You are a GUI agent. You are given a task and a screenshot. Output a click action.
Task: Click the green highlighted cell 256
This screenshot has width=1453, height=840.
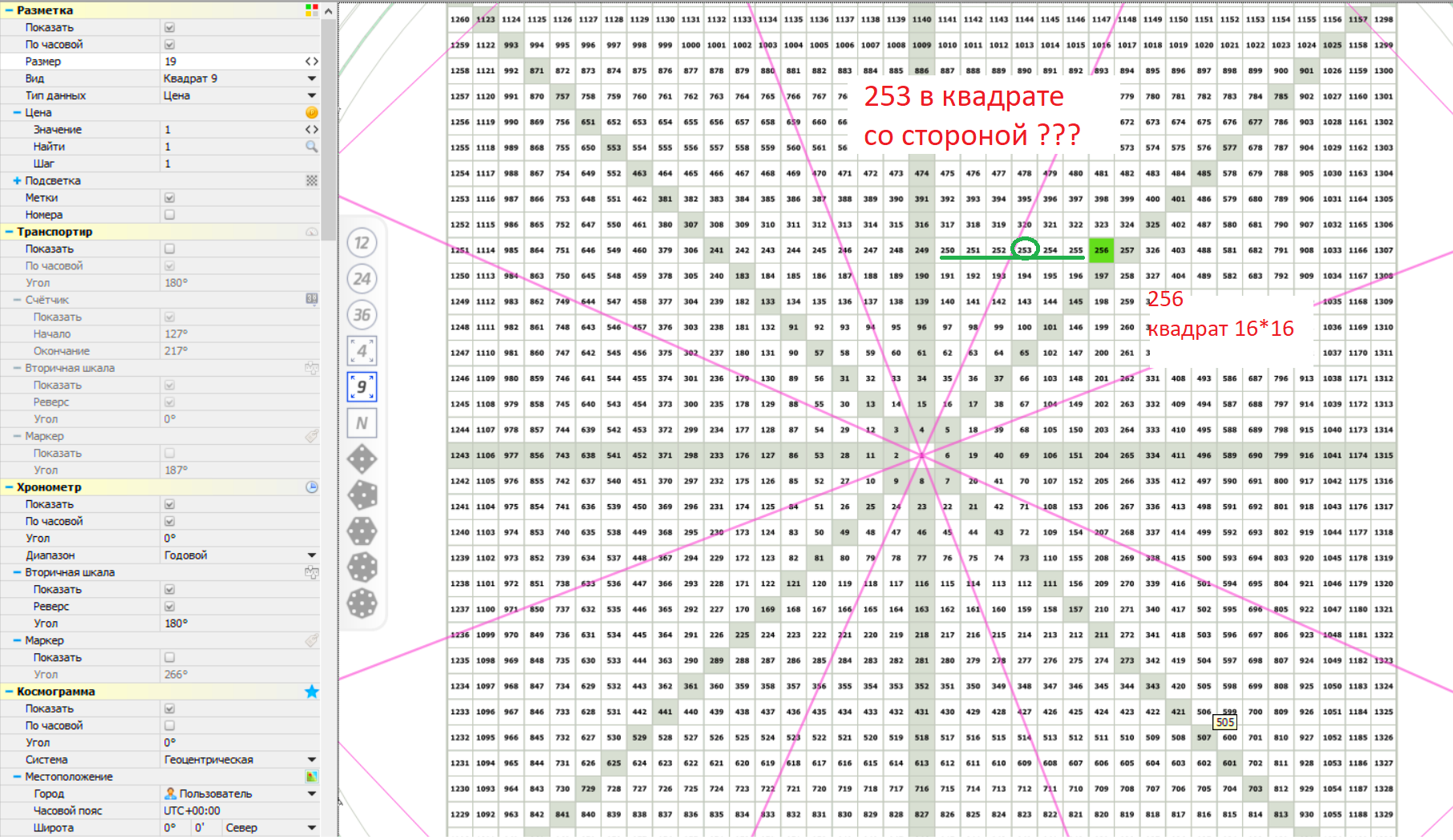[1102, 250]
